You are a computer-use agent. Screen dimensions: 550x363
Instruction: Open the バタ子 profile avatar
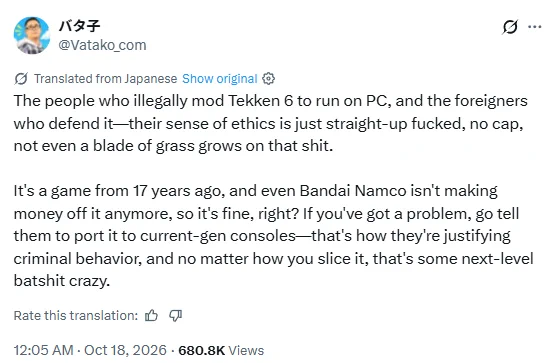32,35
